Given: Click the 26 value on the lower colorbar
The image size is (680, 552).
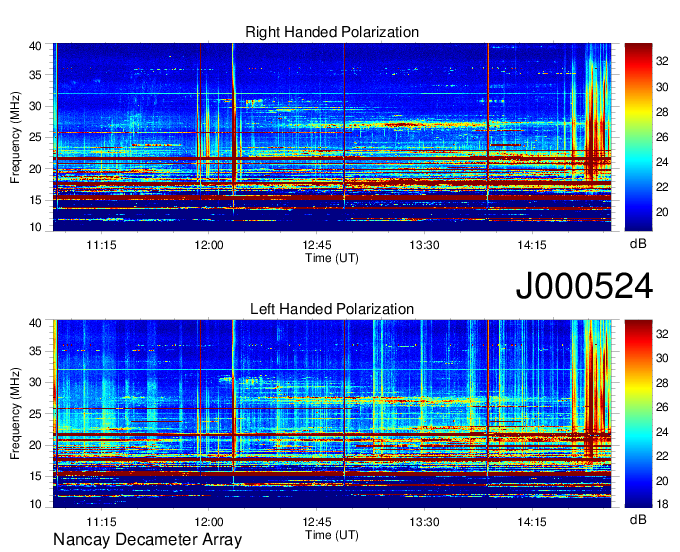Looking at the screenshot, I should (x=662, y=407).
